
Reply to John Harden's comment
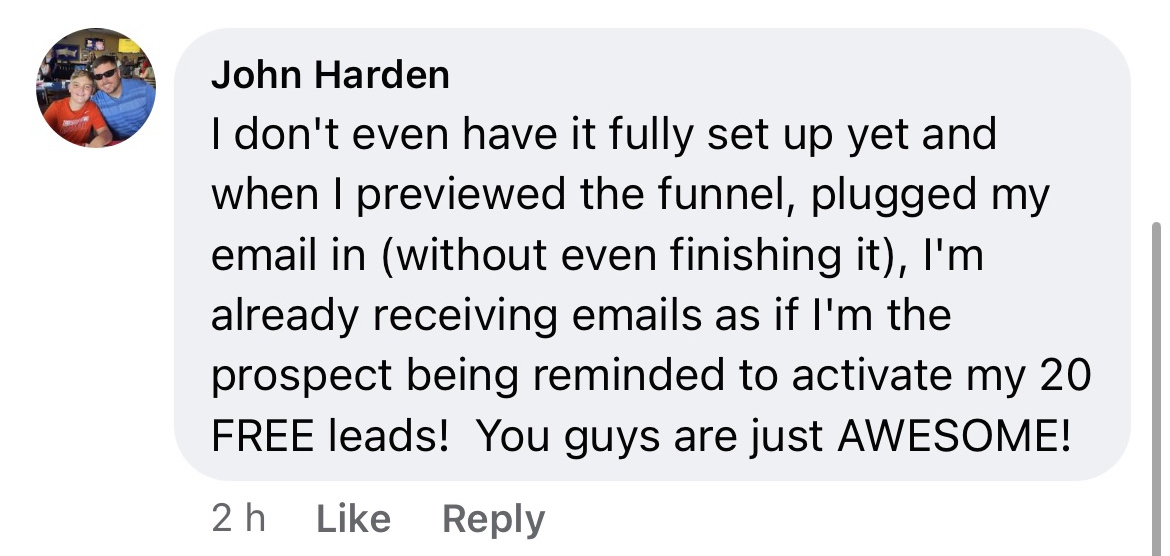494,518
